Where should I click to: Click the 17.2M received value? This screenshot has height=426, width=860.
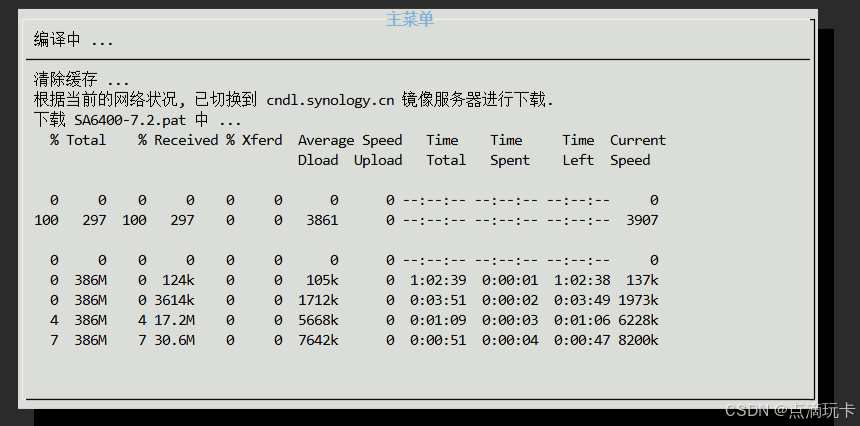pyautogui.click(x=174, y=320)
